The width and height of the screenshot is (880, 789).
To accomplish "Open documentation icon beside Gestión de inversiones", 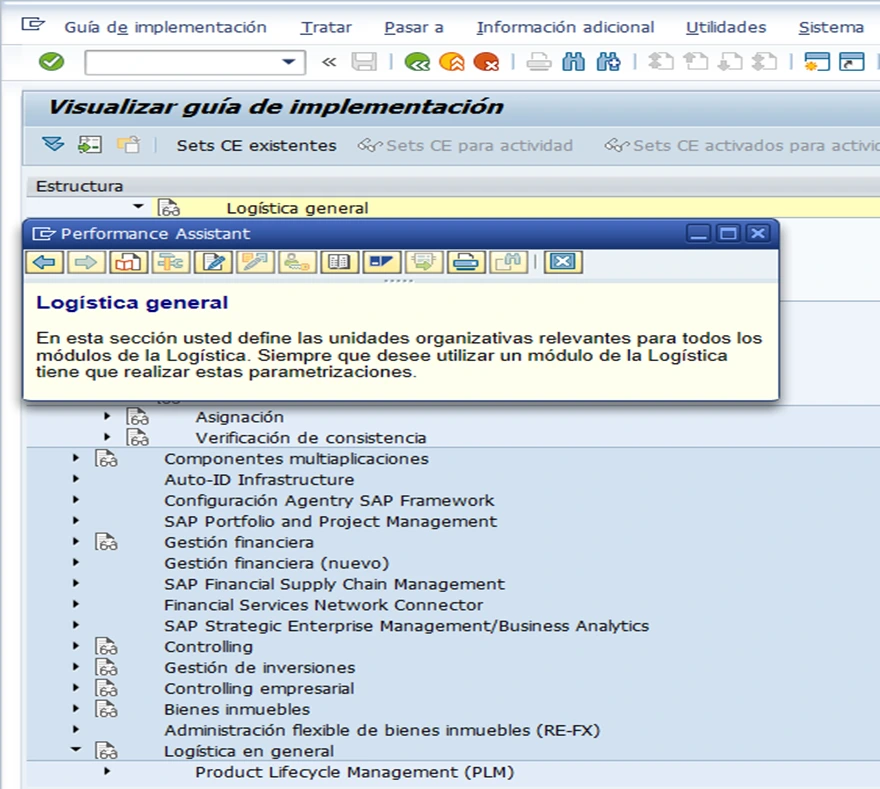I will [x=106, y=667].
